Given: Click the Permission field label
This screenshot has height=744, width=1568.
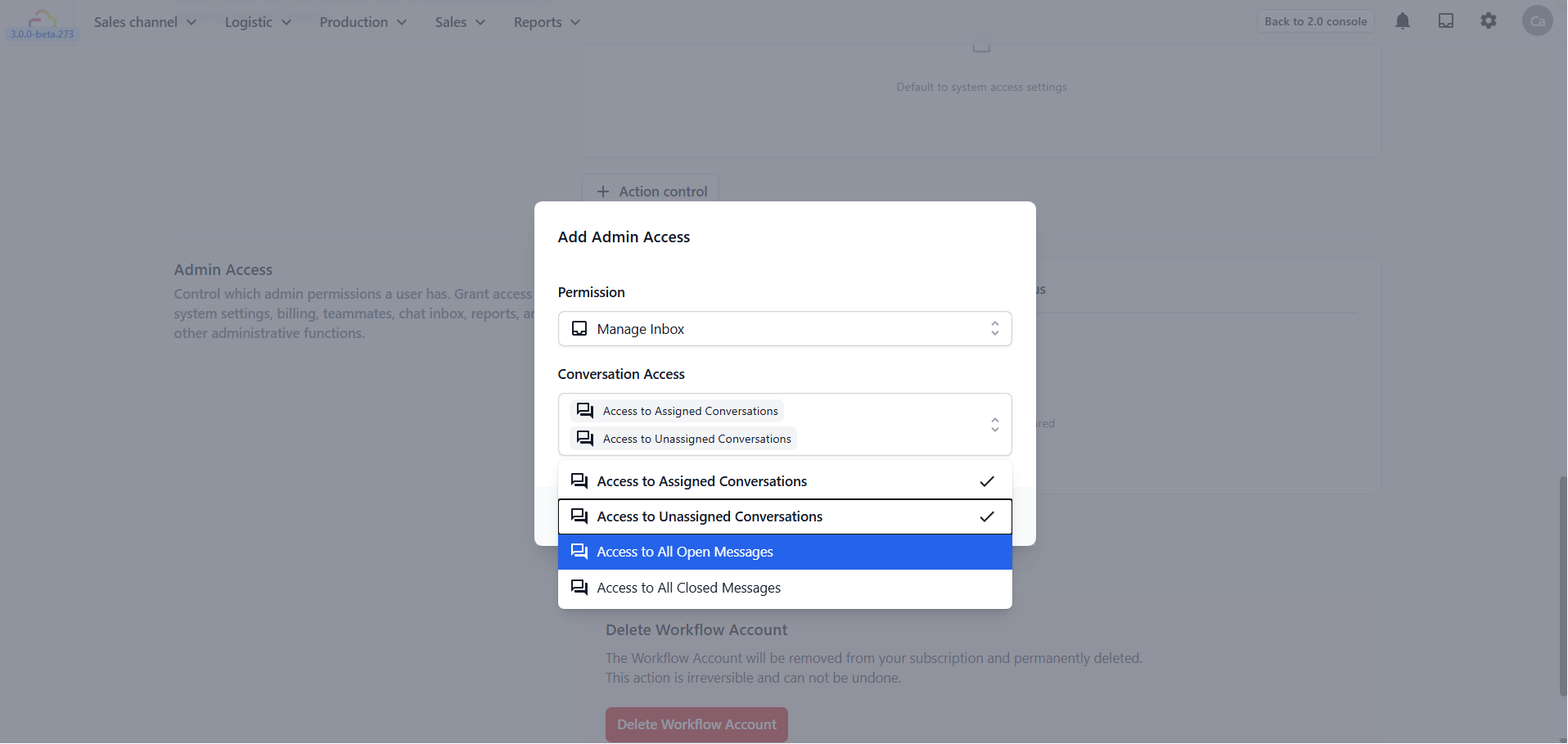Looking at the screenshot, I should tap(591, 292).
